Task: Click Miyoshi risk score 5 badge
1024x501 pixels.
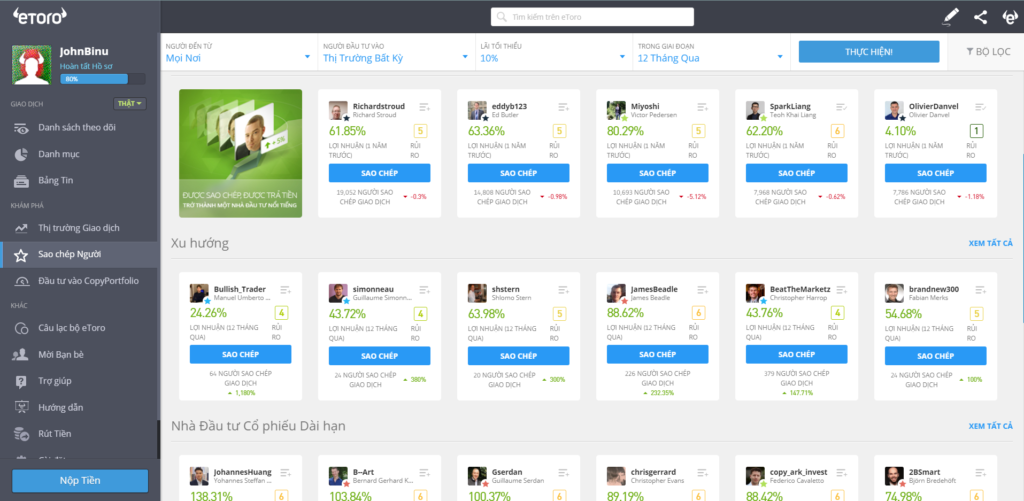Action: pos(699,131)
